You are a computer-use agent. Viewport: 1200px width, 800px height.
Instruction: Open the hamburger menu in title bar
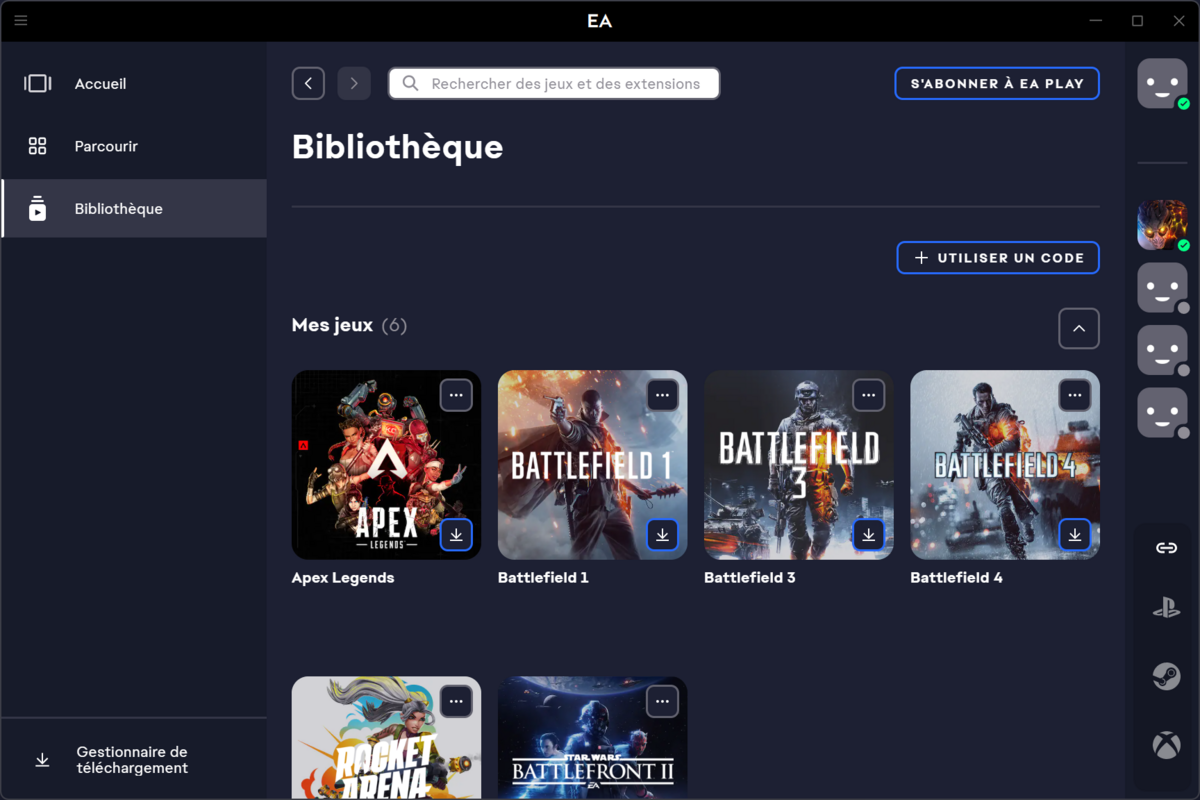click(x=20, y=20)
